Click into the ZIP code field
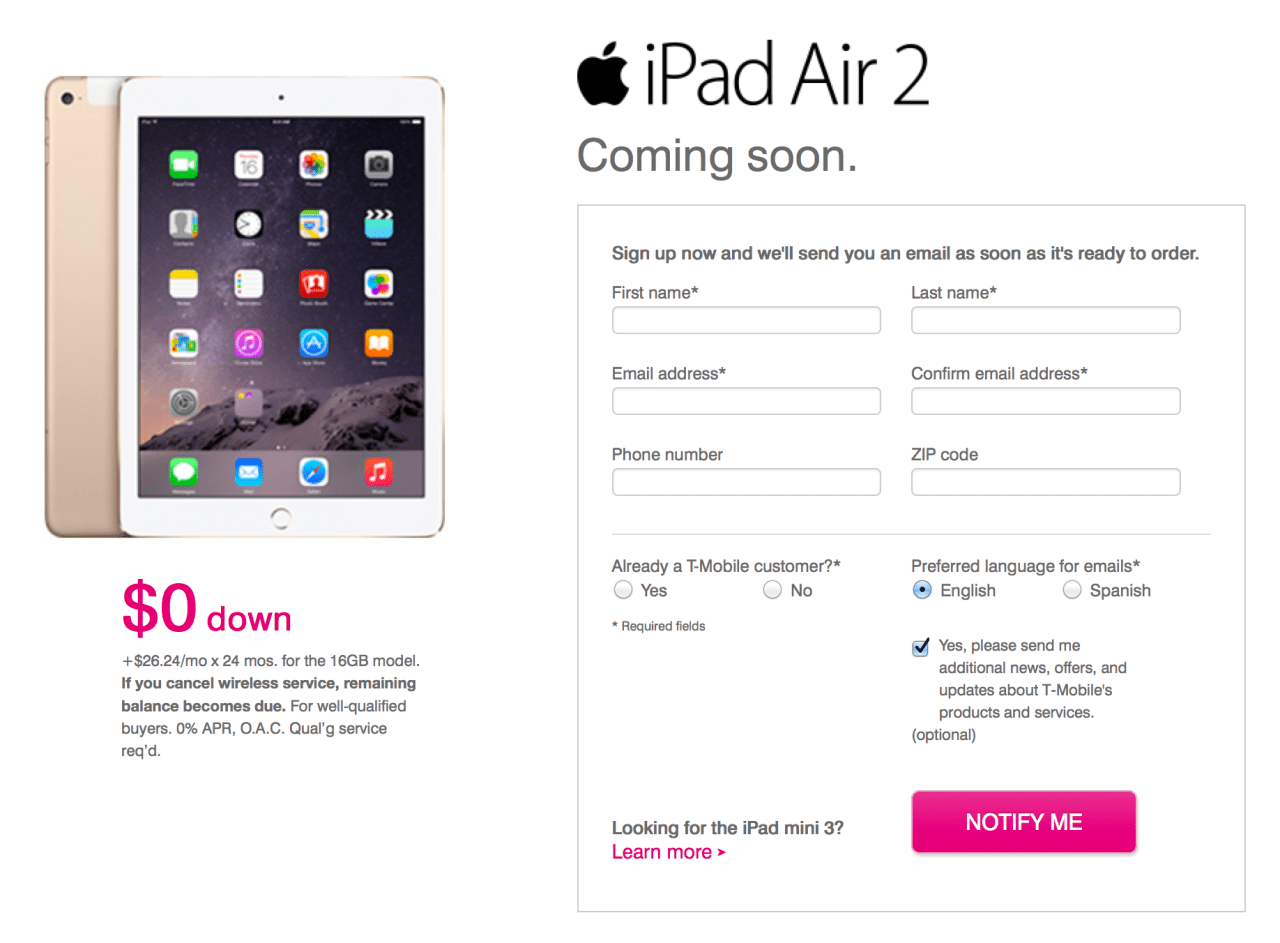The image size is (1280, 943). [1046, 482]
